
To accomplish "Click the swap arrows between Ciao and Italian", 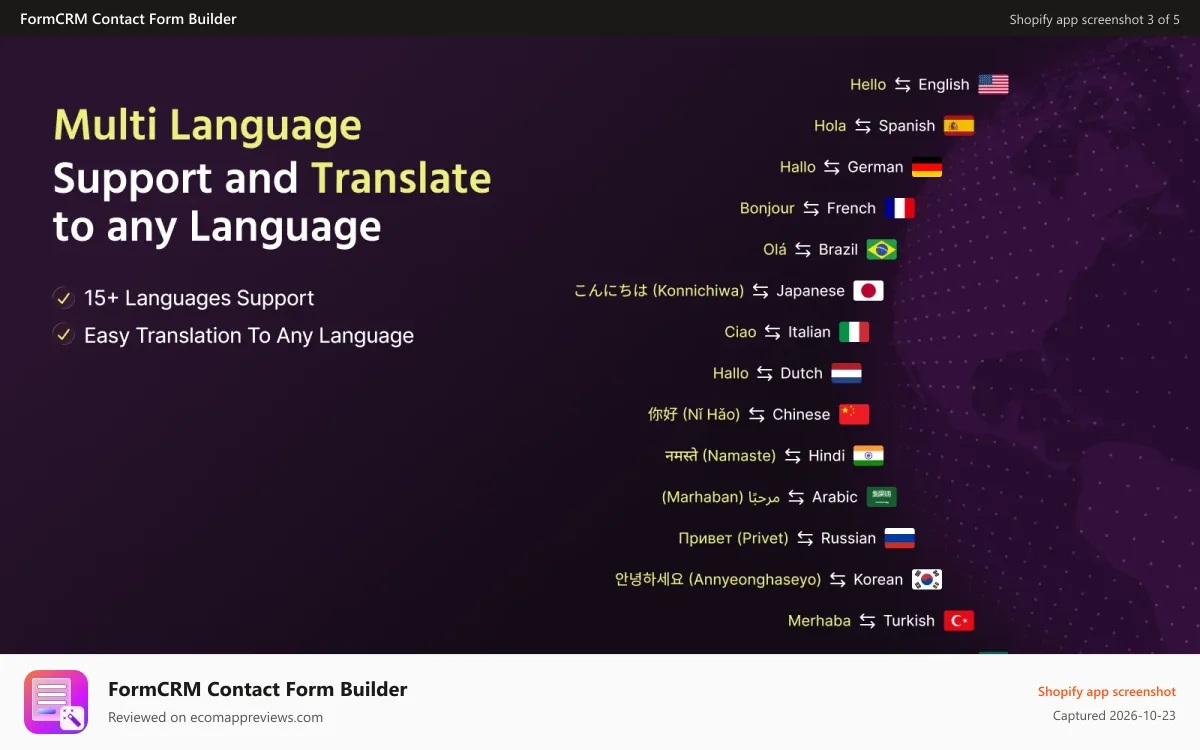I will click(772, 332).
